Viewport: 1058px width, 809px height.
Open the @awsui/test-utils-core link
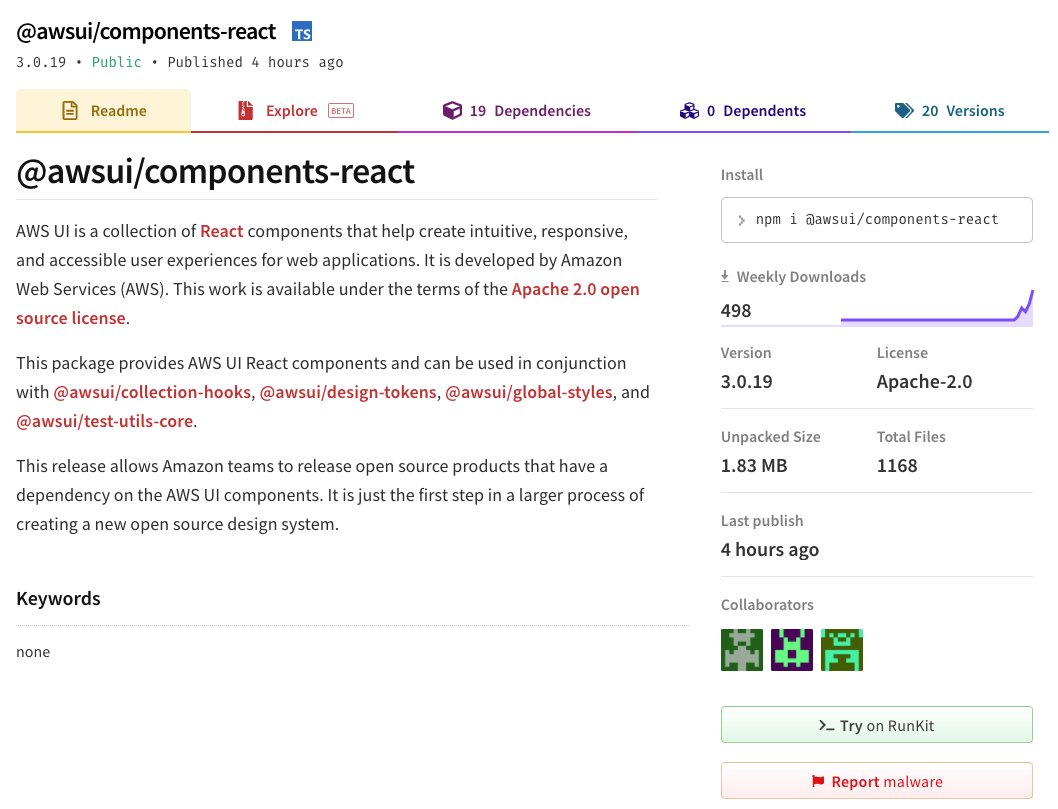(105, 421)
